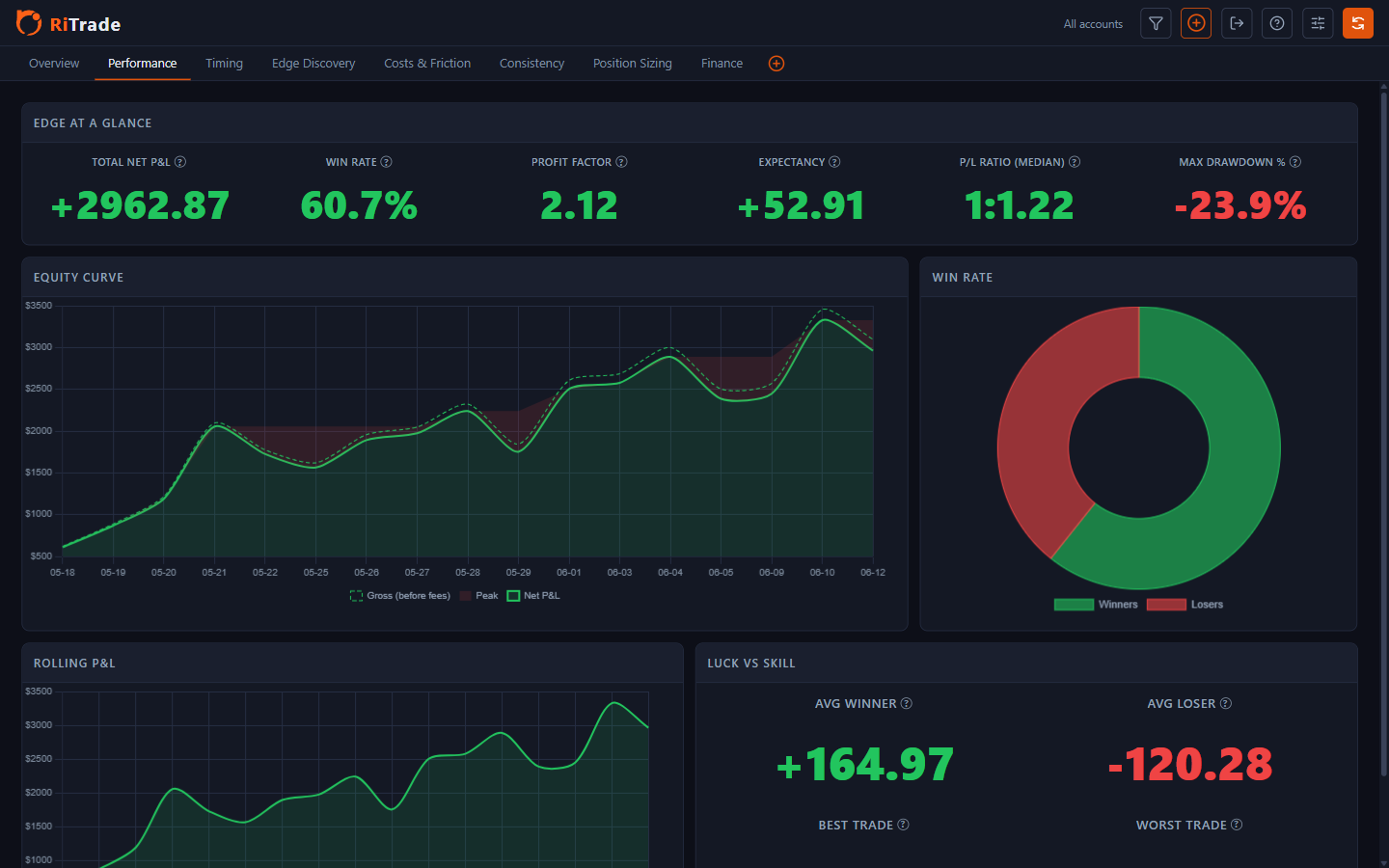Click info icon by P/L Ratio (Median)
Viewport: 1389px width, 868px height.
coord(1075,162)
